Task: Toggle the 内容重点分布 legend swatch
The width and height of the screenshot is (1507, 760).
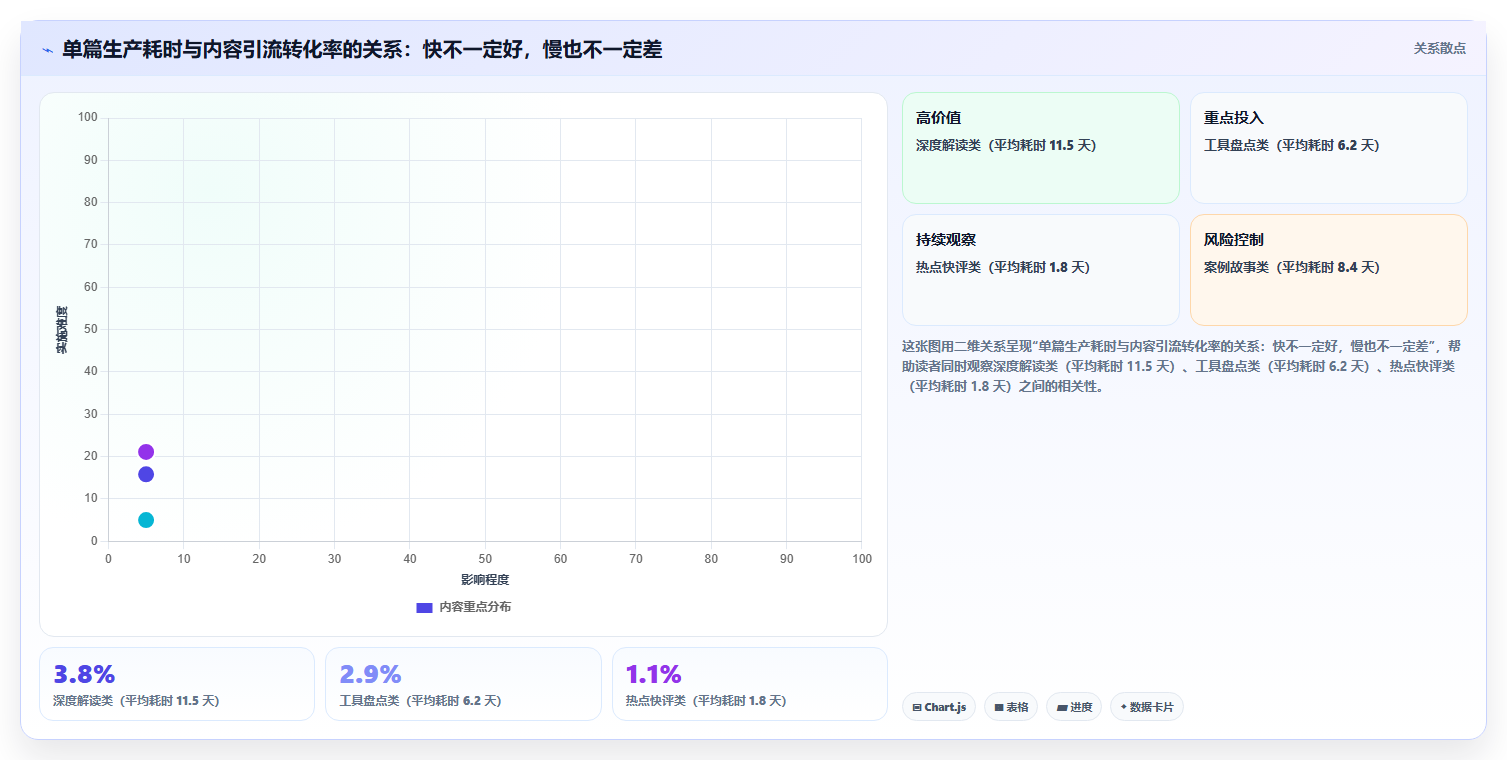Action: [424, 607]
